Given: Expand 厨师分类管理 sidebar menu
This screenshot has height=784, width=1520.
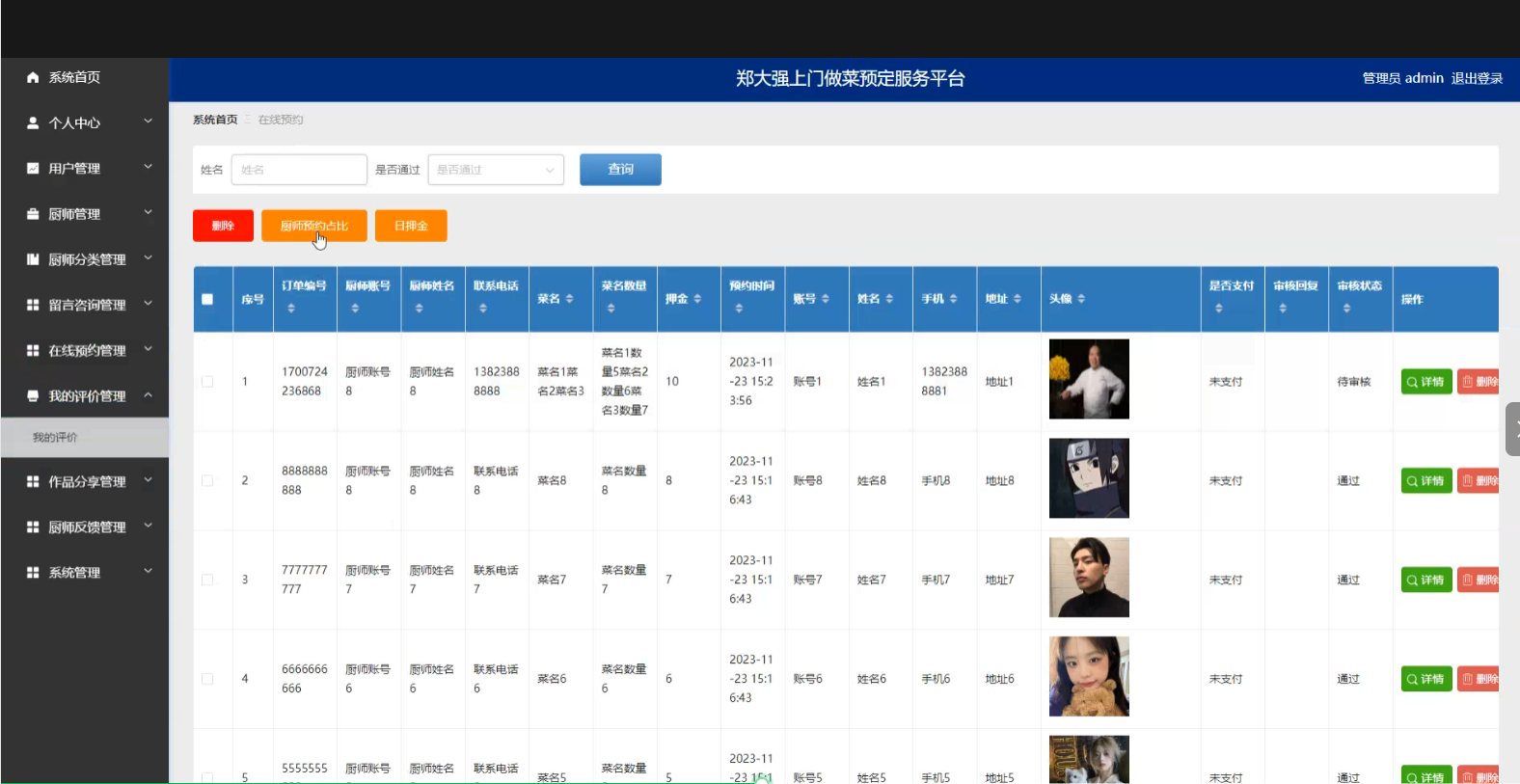Looking at the screenshot, I should (148, 257).
